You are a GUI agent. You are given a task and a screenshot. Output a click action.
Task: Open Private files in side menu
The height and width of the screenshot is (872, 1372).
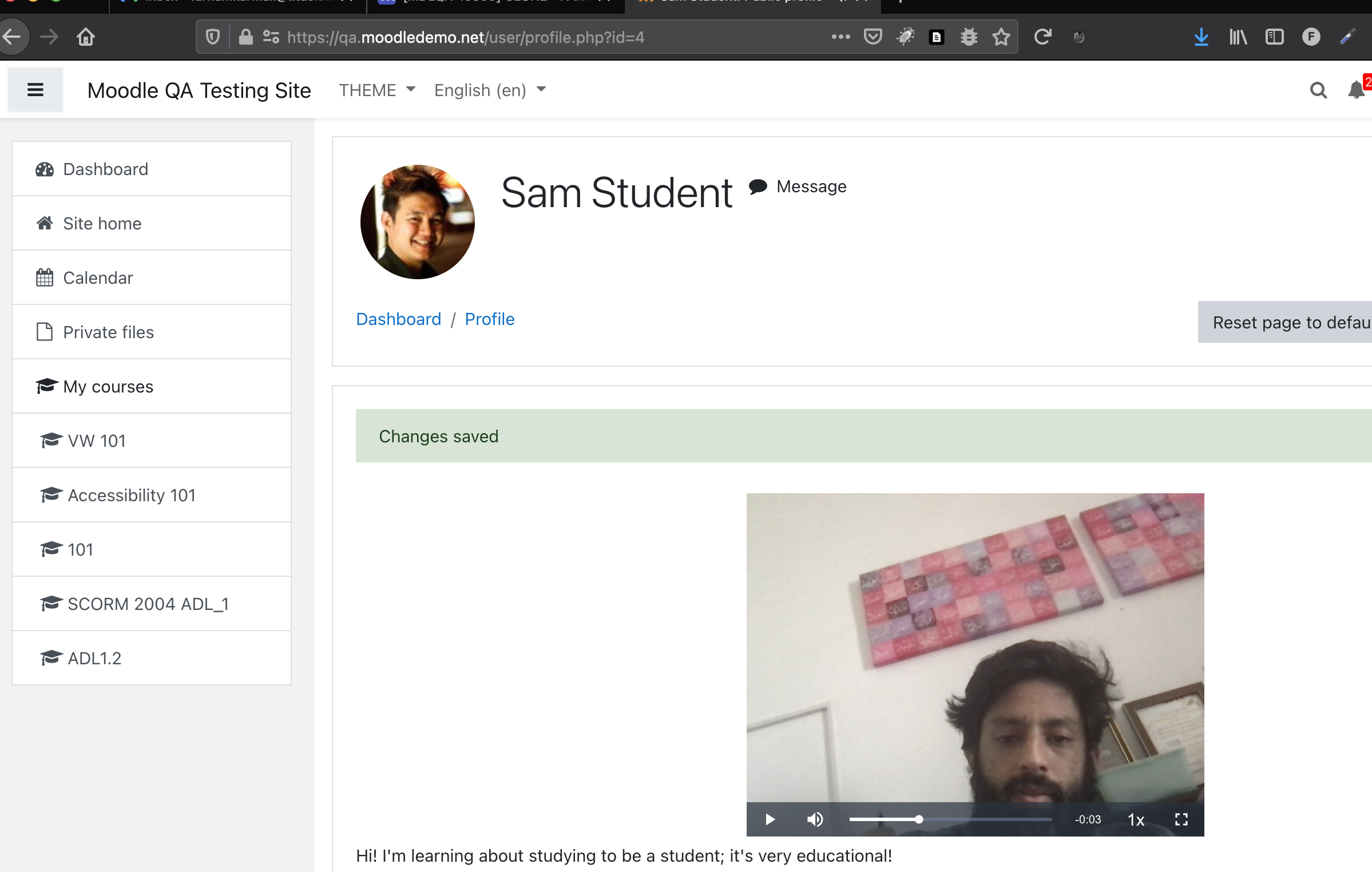(x=152, y=332)
